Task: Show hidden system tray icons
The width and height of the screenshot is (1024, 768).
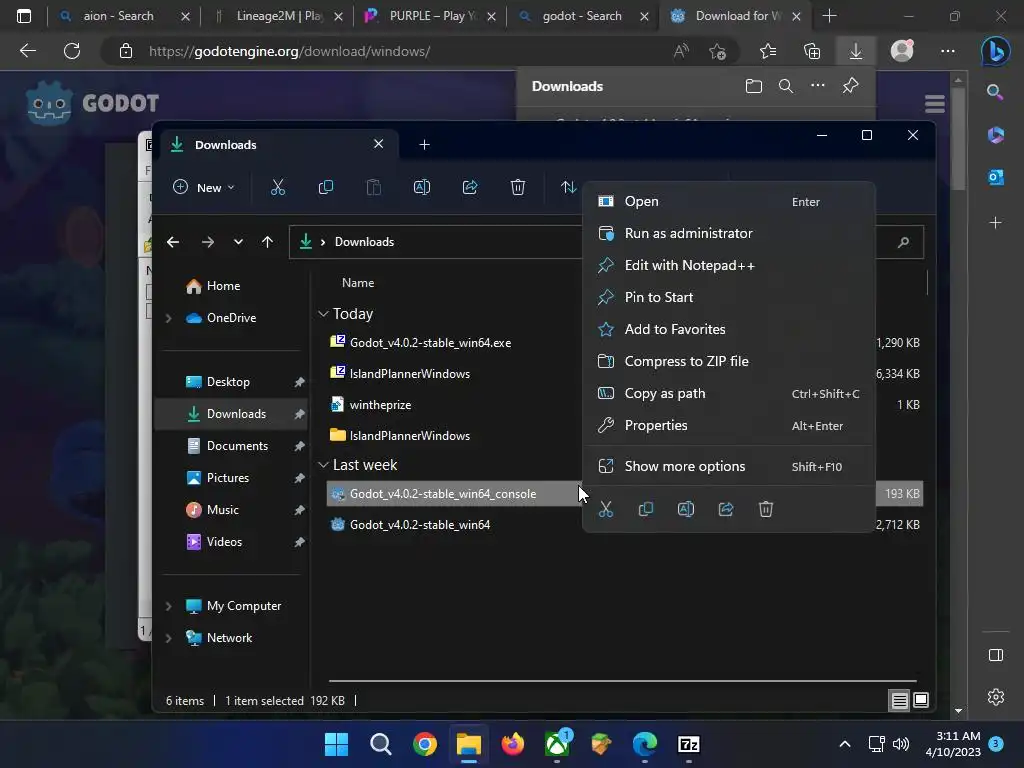Action: point(844,744)
